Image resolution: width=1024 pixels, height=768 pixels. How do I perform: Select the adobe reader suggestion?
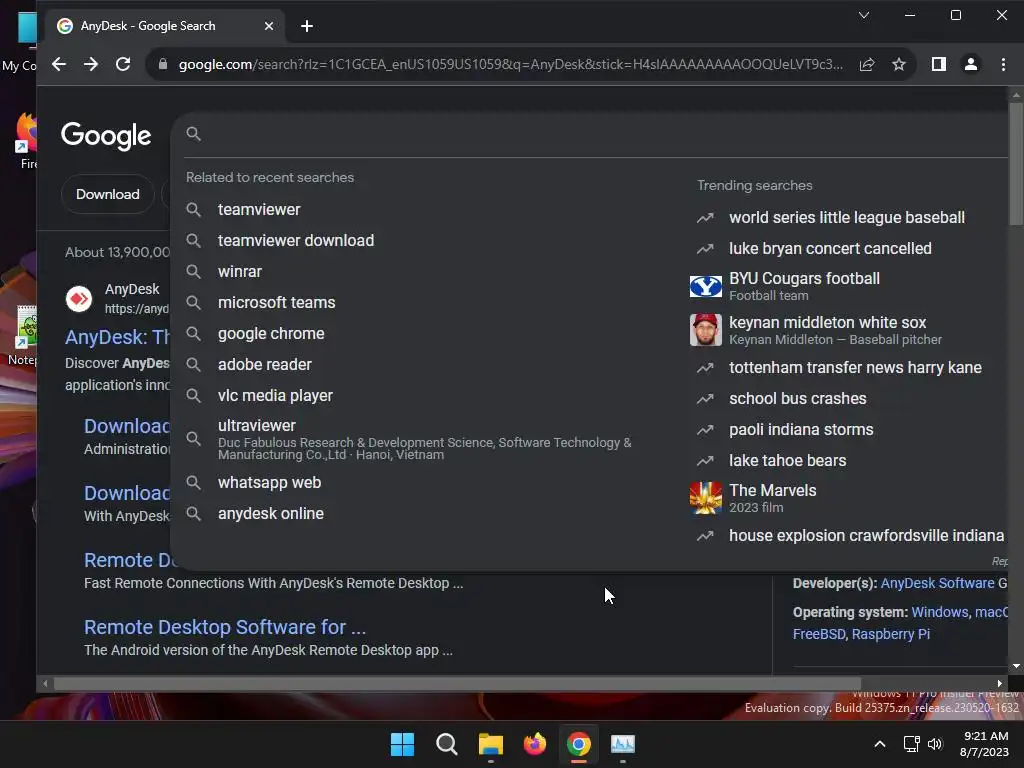[x=264, y=364]
